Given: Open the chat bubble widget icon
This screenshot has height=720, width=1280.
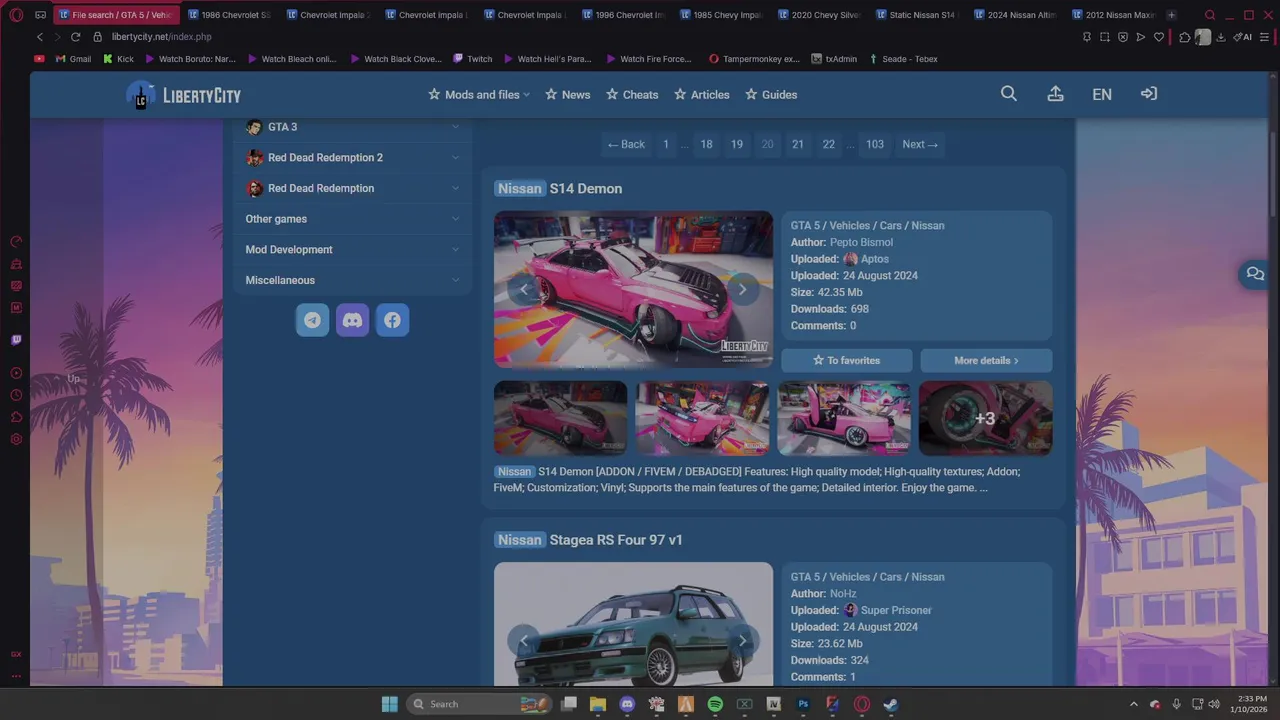Looking at the screenshot, I should pos(1255,274).
